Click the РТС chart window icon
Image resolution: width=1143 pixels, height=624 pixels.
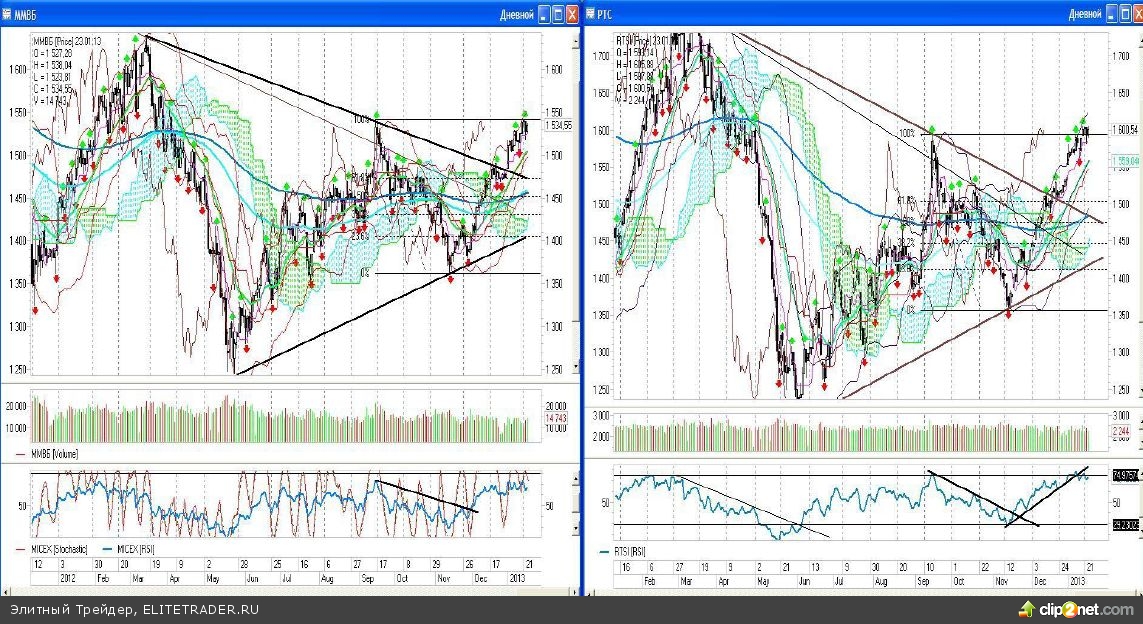coord(589,14)
